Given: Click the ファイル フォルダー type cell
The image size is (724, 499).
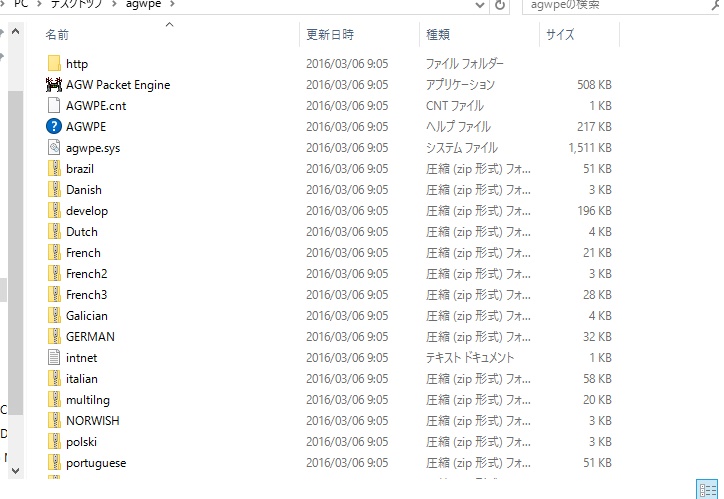Looking at the screenshot, I should tap(465, 64).
